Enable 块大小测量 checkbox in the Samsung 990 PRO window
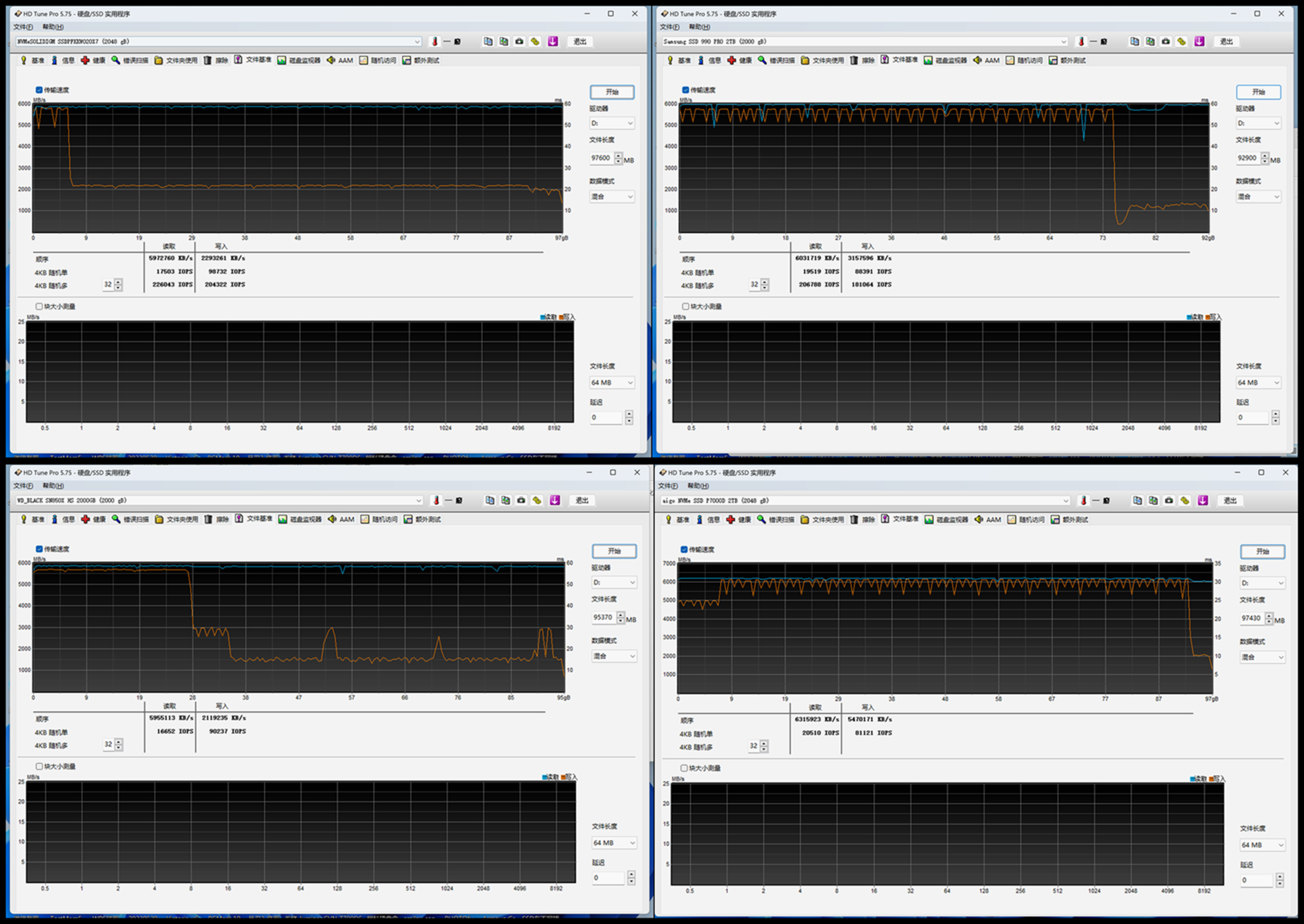Screen dimensions: 1304x924 tap(686, 307)
